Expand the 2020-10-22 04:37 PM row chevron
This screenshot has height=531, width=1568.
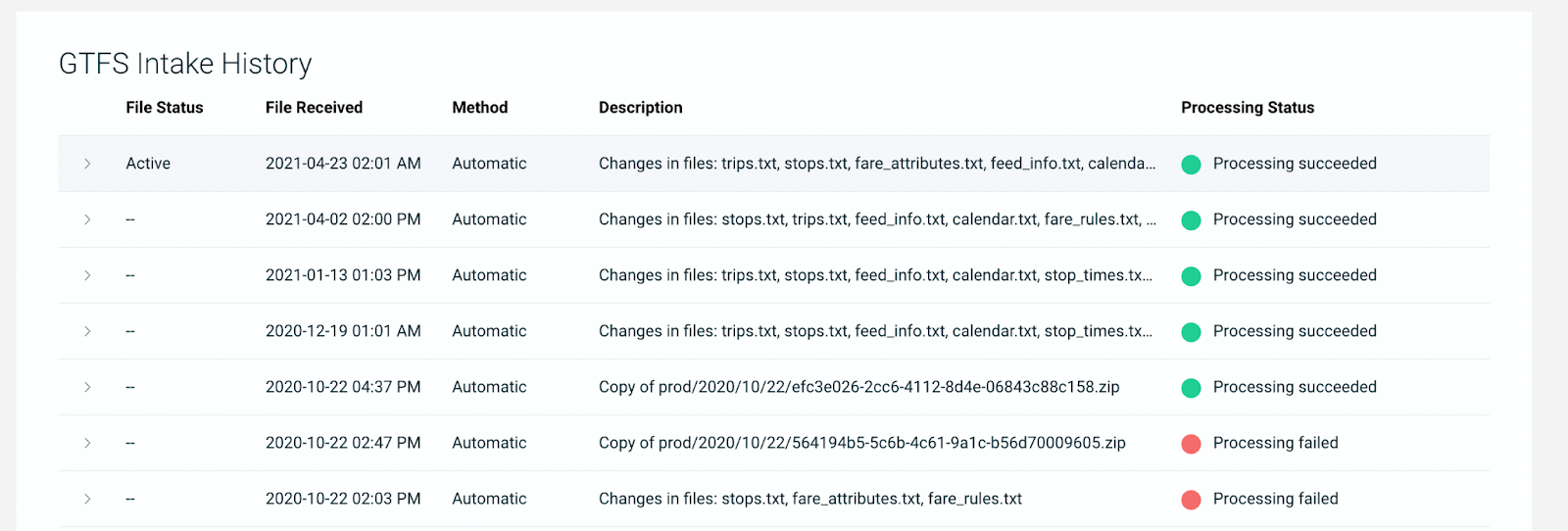87,387
